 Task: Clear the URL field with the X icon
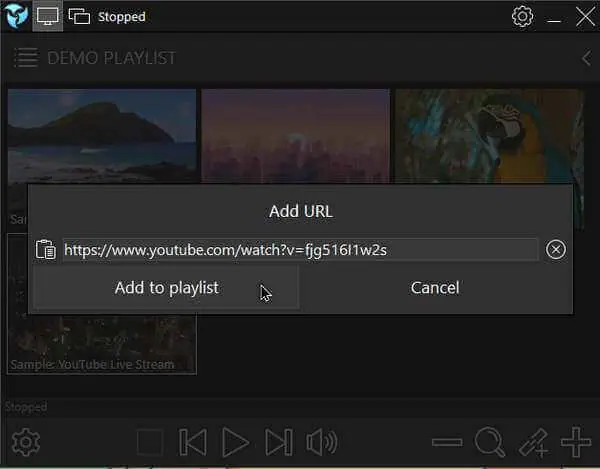[x=556, y=249]
